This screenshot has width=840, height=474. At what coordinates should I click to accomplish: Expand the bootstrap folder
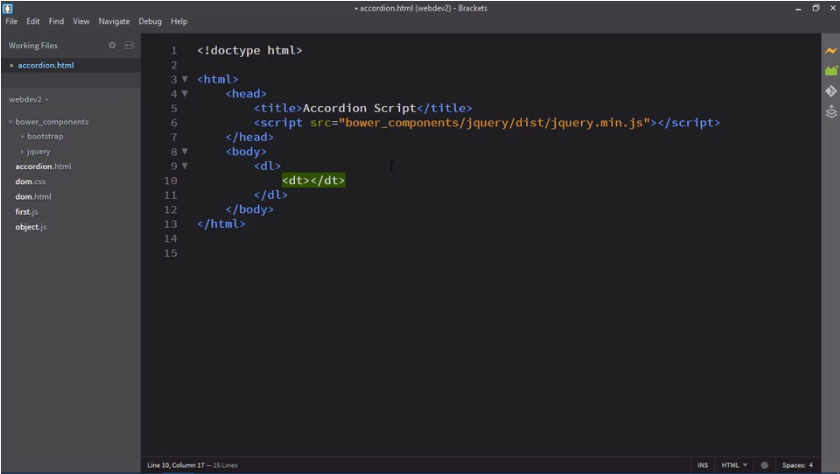[x=22, y=137]
